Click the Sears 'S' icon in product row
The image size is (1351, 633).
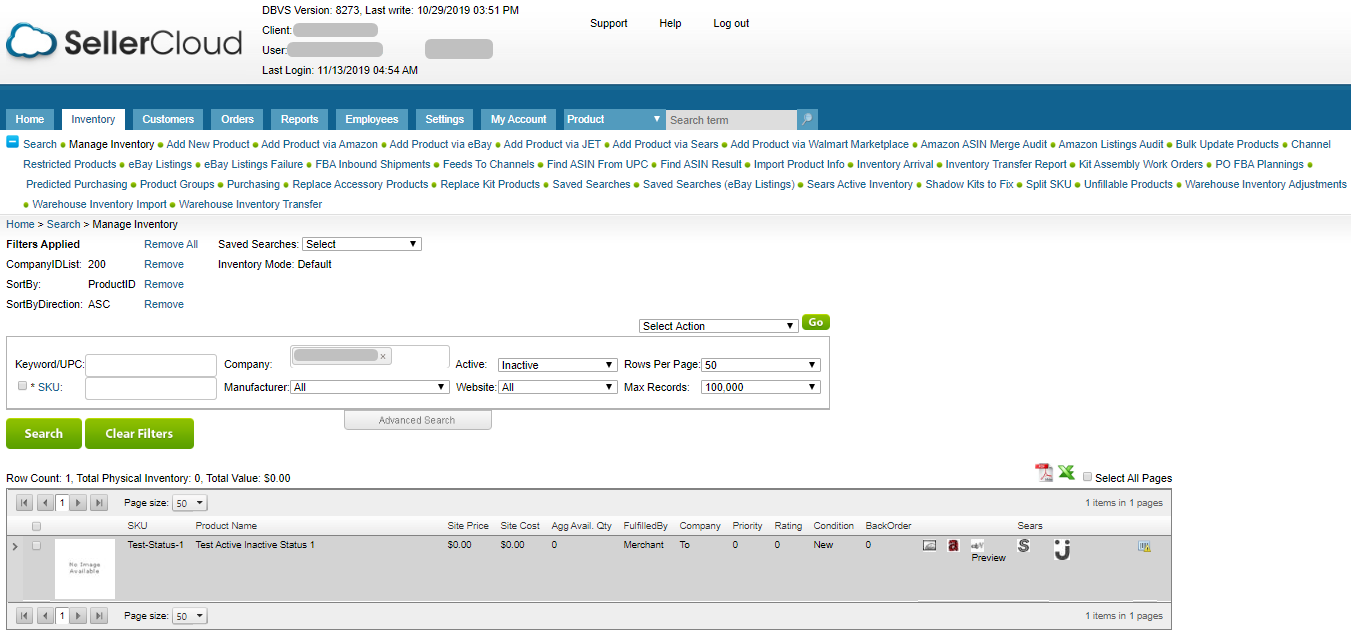(x=1023, y=545)
